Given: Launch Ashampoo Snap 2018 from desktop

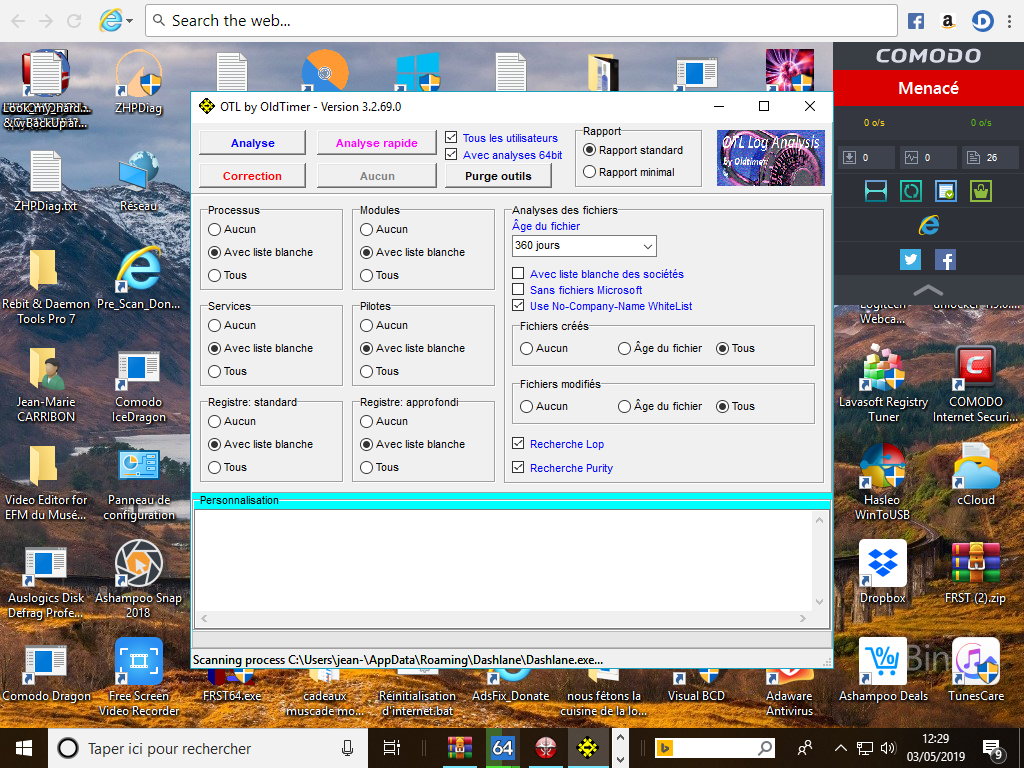Looking at the screenshot, I should click(138, 579).
